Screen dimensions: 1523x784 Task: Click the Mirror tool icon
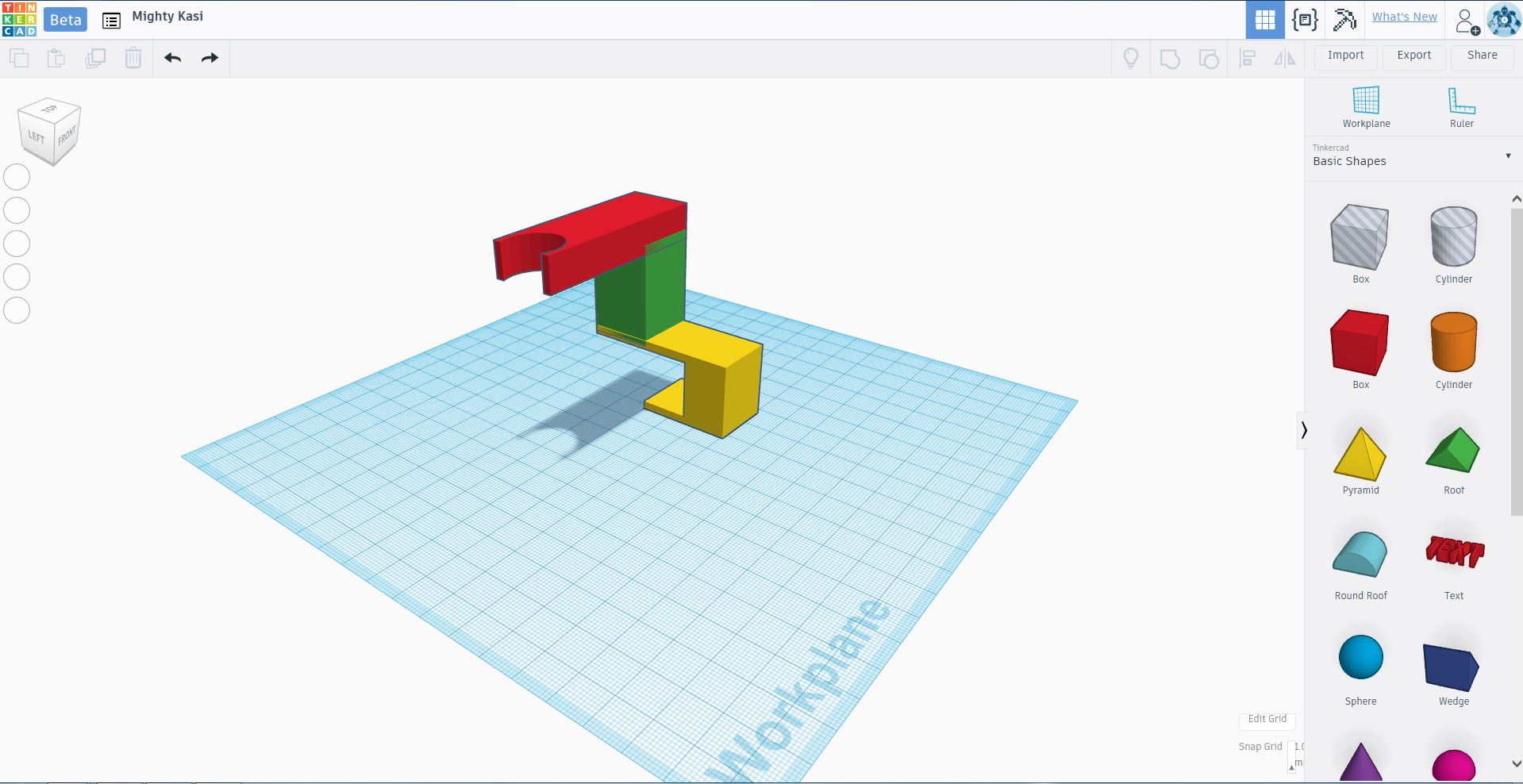tap(1285, 59)
